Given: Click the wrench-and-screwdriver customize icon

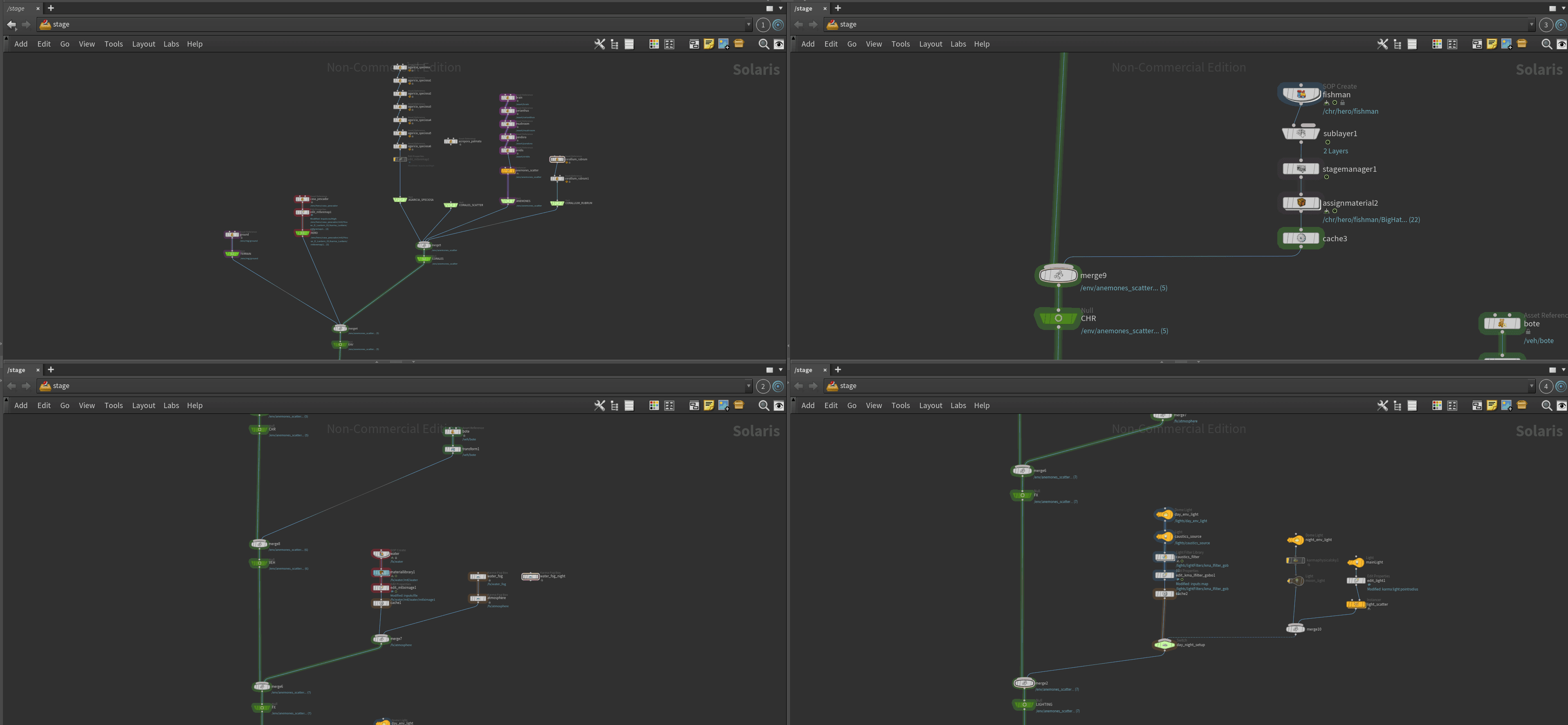Looking at the screenshot, I should pyautogui.click(x=599, y=44).
